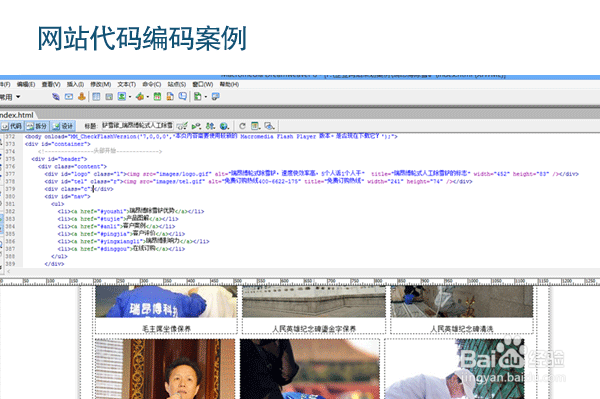The image size is (600, 399).
Task: Select the index.html document tab
Action: (x=17, y=115)
